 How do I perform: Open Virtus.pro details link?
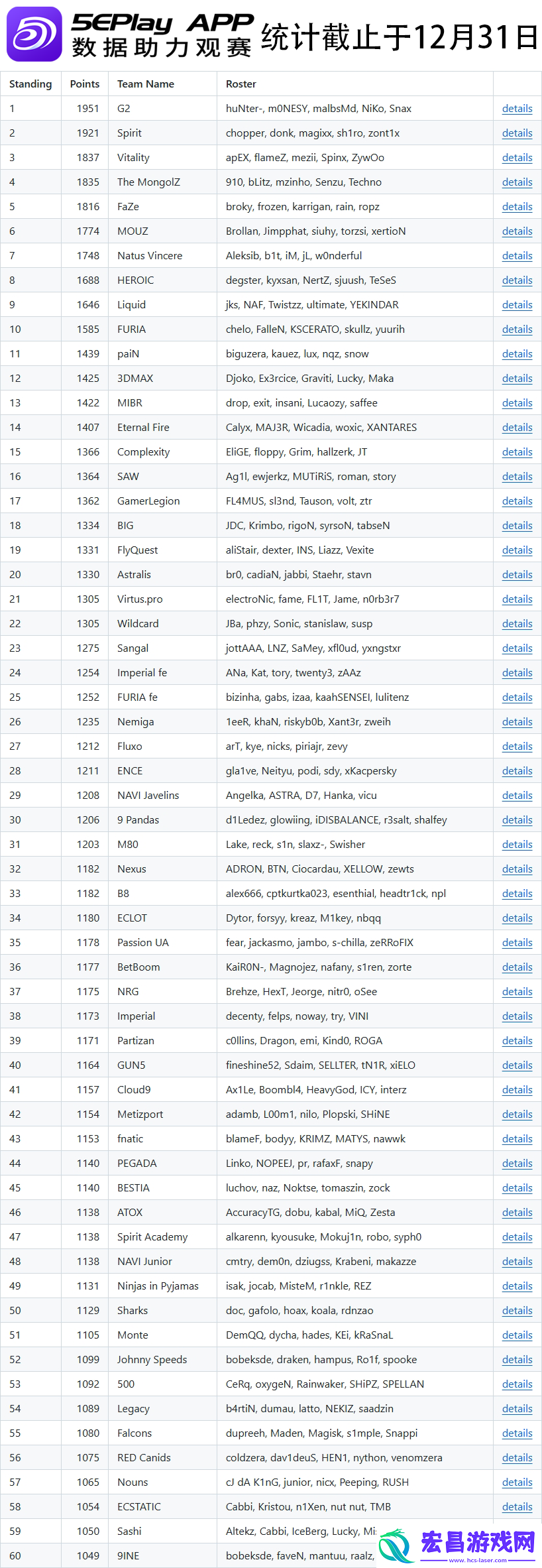[517, 599]
